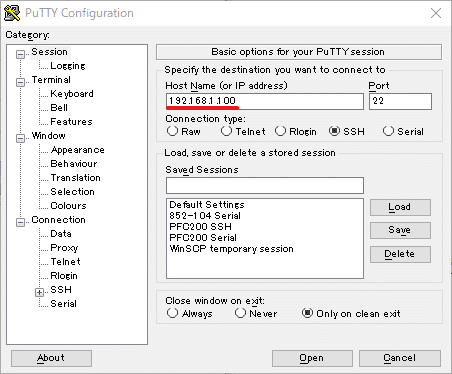
Task: Save the current session
Action: pos(400,230)
